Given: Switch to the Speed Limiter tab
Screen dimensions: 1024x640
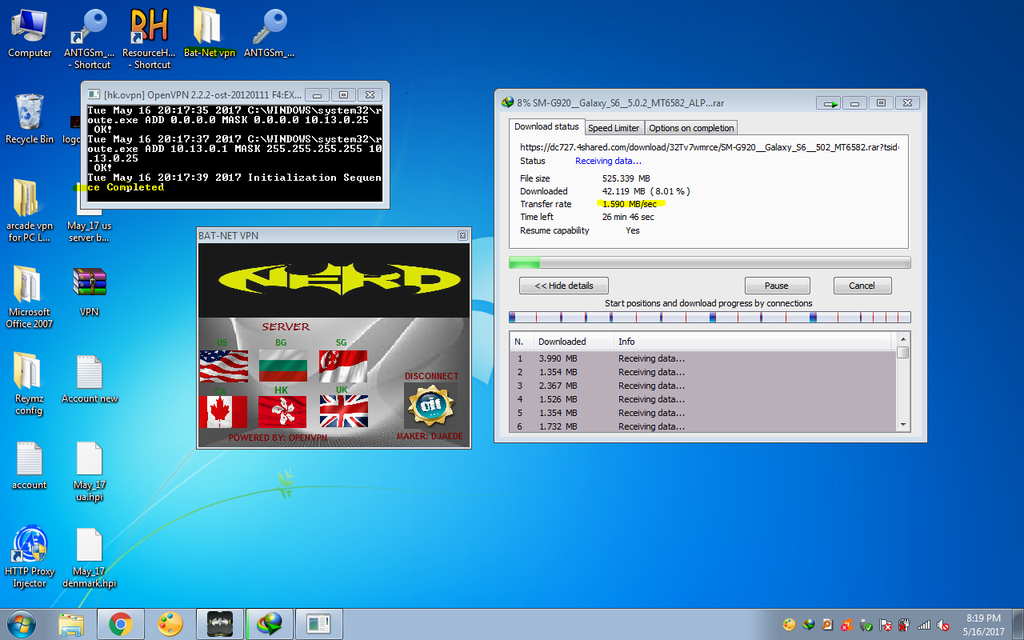Looking at the screenshot, I should 613,128.
